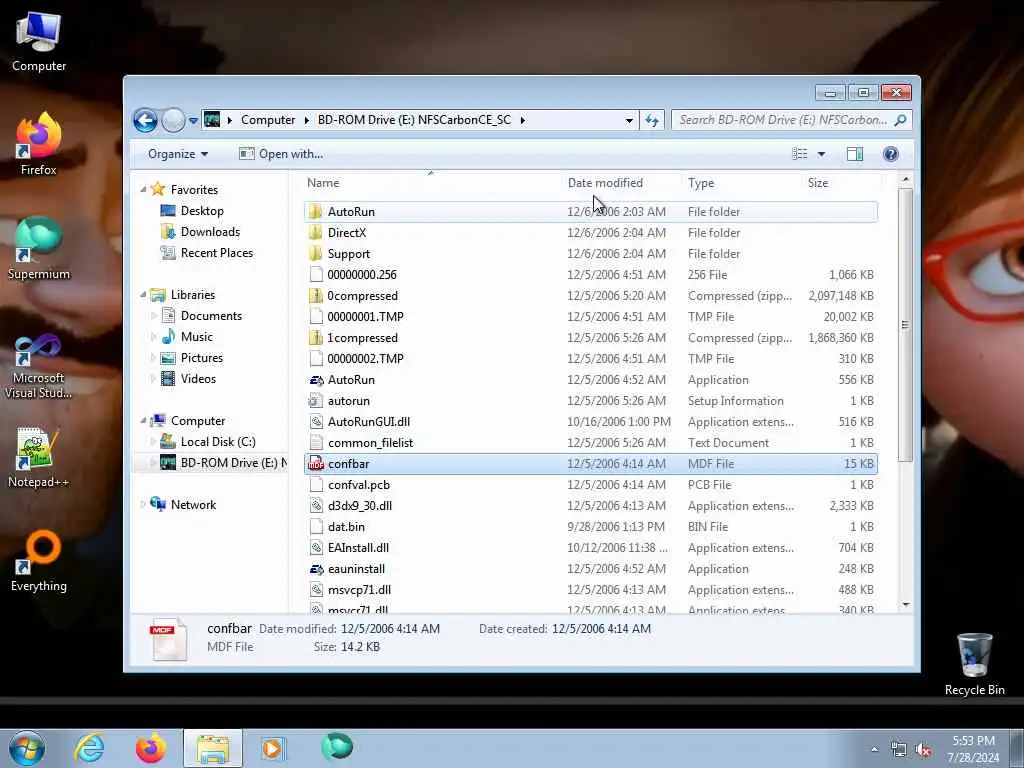Select the Music library
The image size is (1024, 768).
pyautogui.click(x=197, y=337)
